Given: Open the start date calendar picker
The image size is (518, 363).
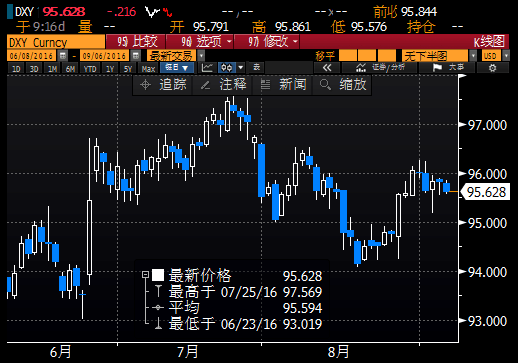Looking at the screenshot, I should [63, 56].
